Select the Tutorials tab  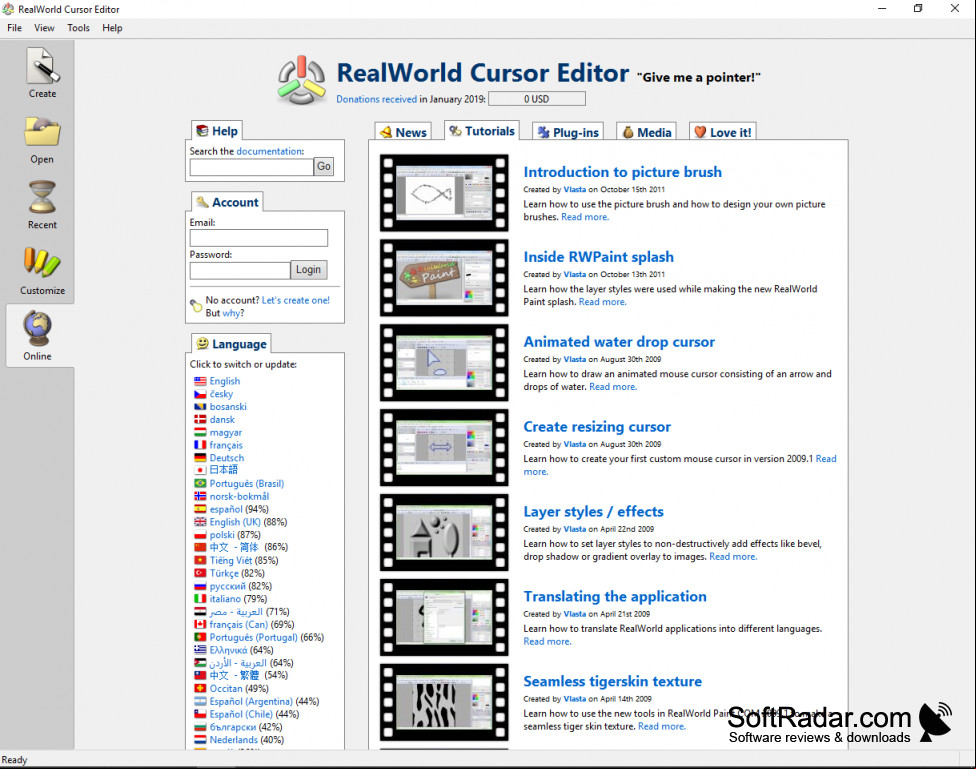(x=482, y=131)
